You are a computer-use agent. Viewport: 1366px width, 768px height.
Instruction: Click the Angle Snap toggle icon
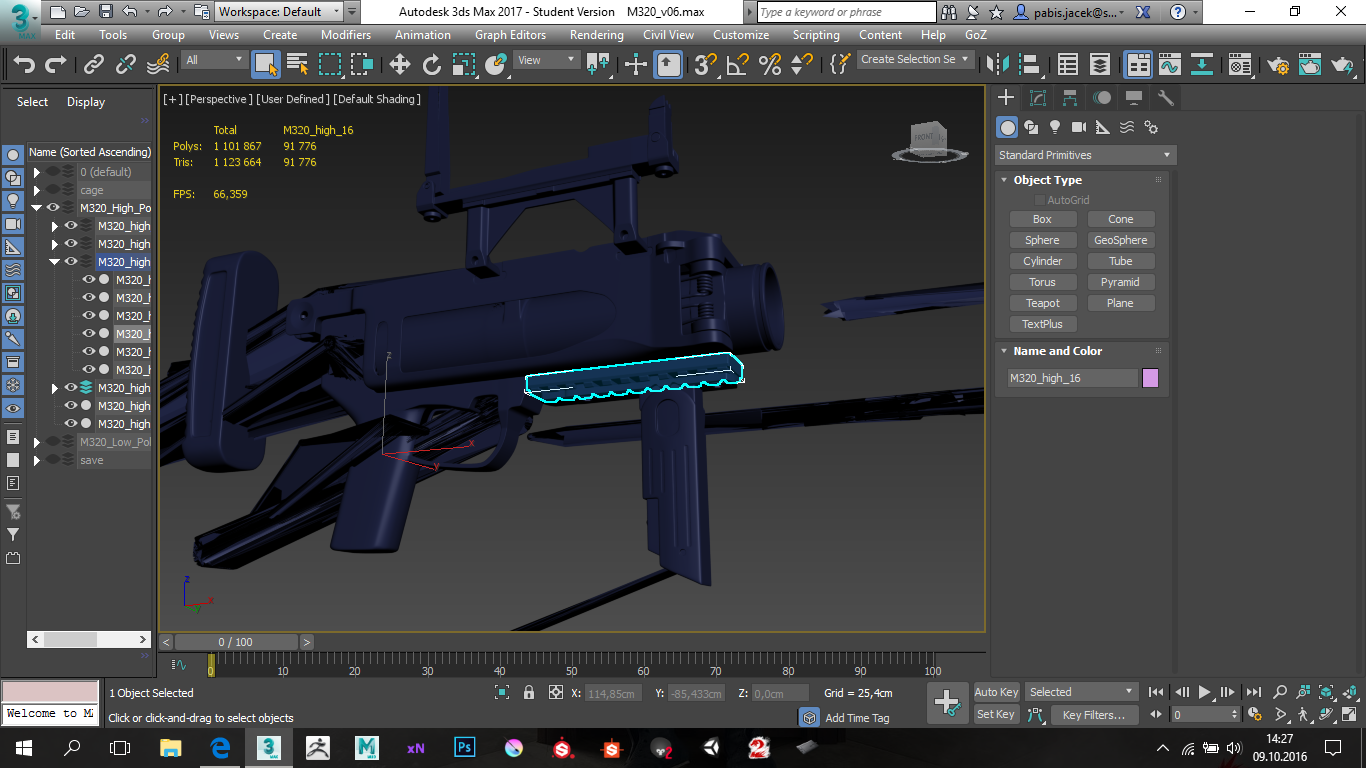pyautogui.click(x=738, y=65)
